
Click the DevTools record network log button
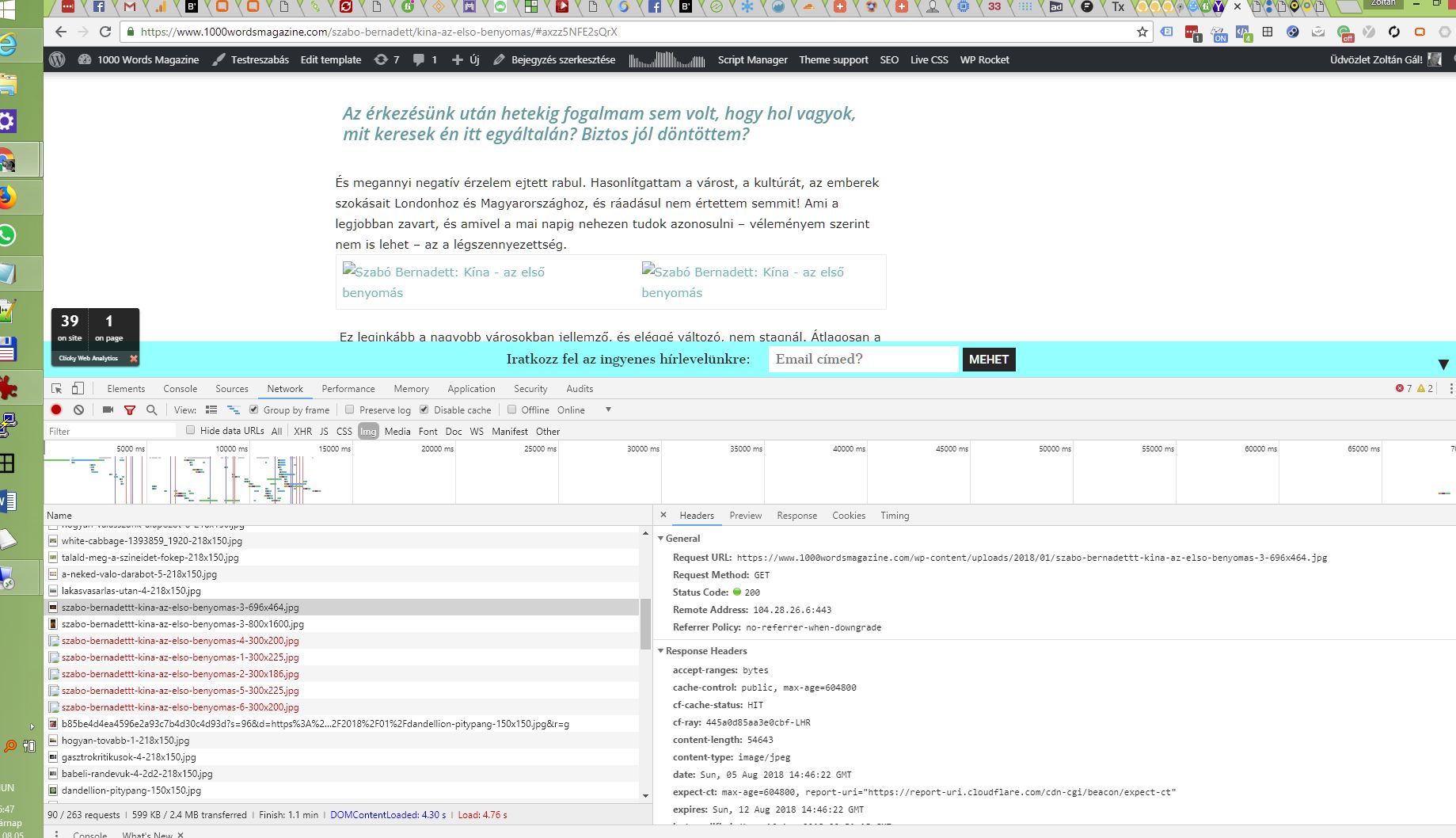click(56, 409)
